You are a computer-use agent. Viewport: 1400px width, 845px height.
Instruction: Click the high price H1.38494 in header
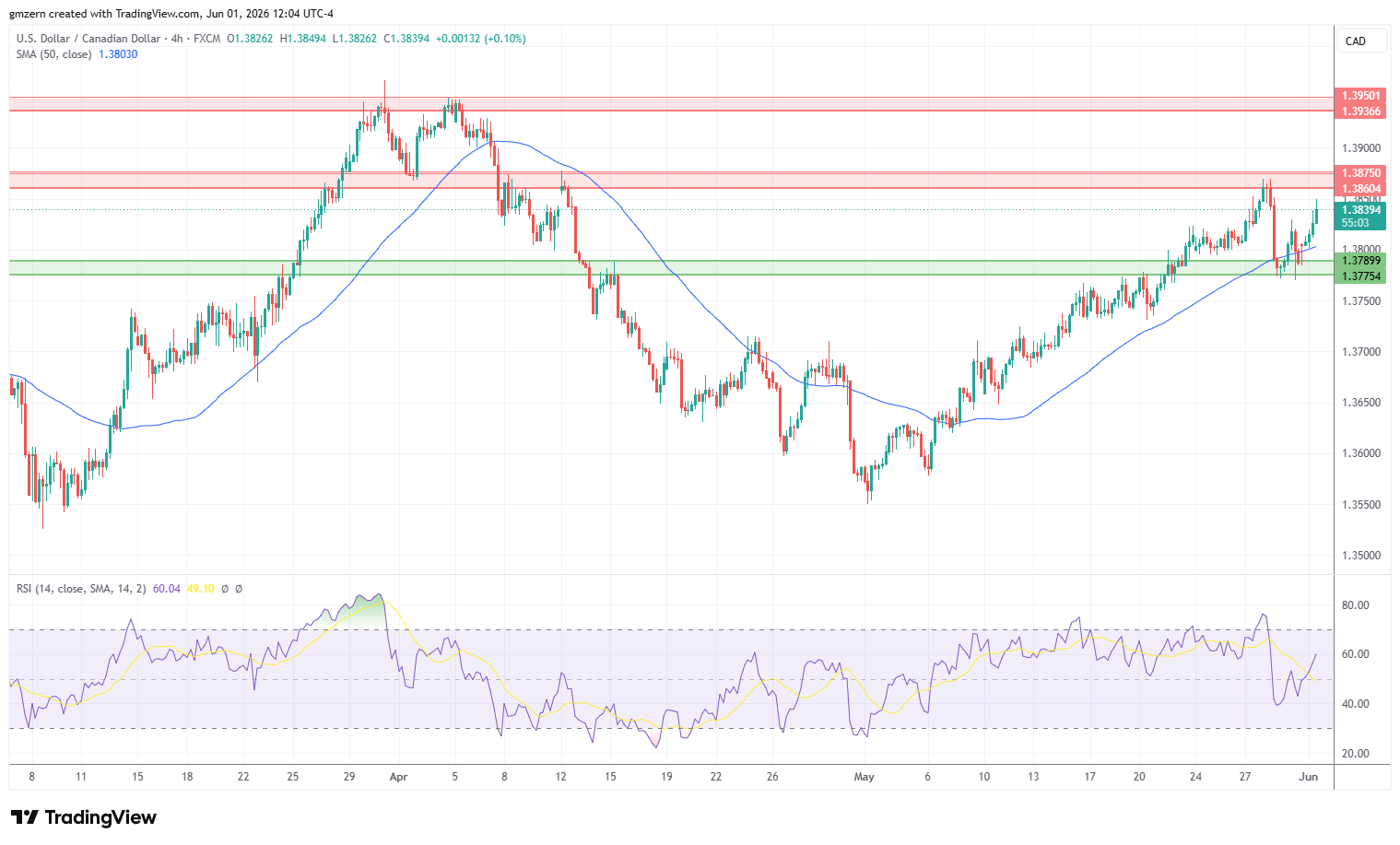pos(302,39)
